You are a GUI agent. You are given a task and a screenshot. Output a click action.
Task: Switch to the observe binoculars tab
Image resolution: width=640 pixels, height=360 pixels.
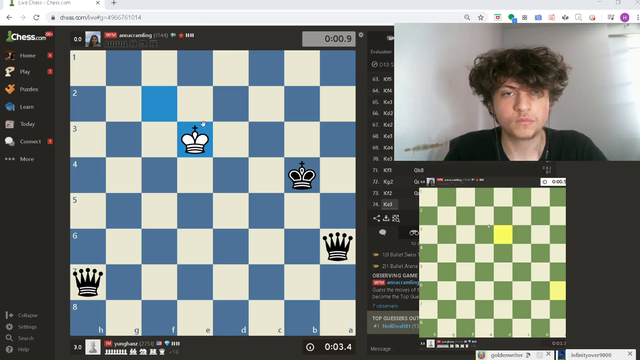414,233
